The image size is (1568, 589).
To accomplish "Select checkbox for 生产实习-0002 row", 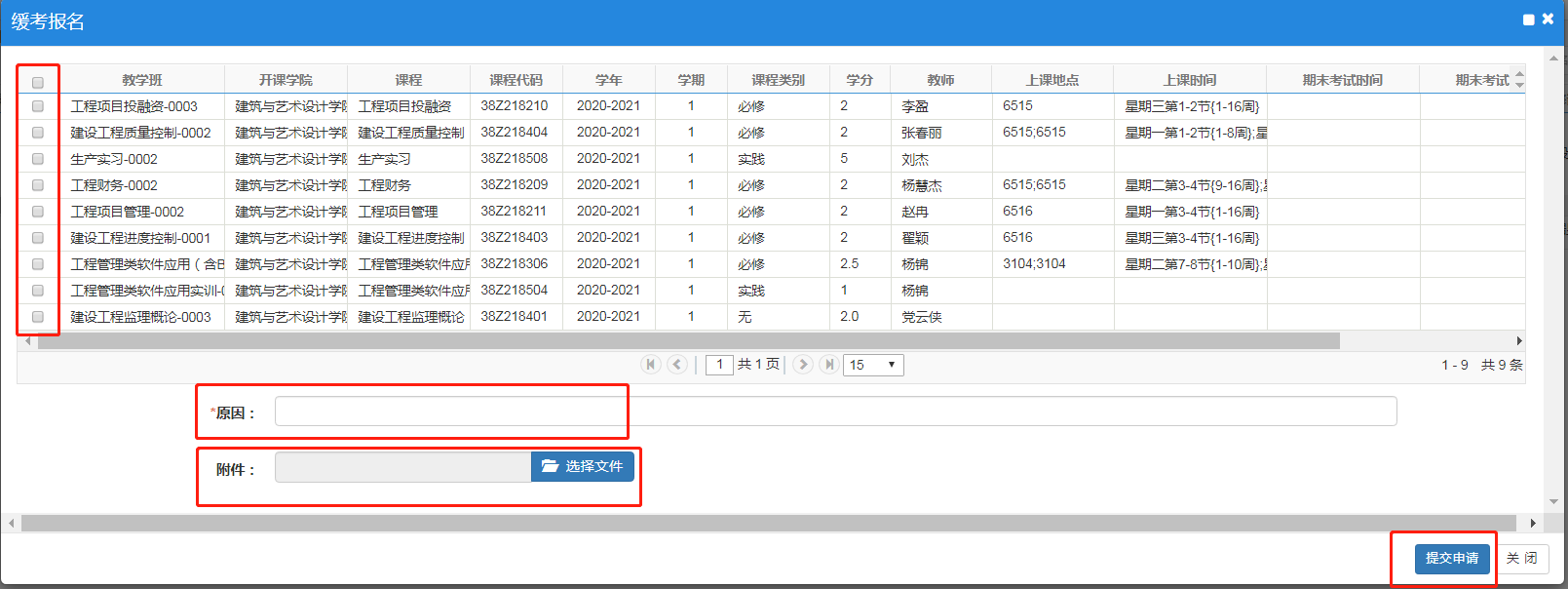I will [38, 159].
